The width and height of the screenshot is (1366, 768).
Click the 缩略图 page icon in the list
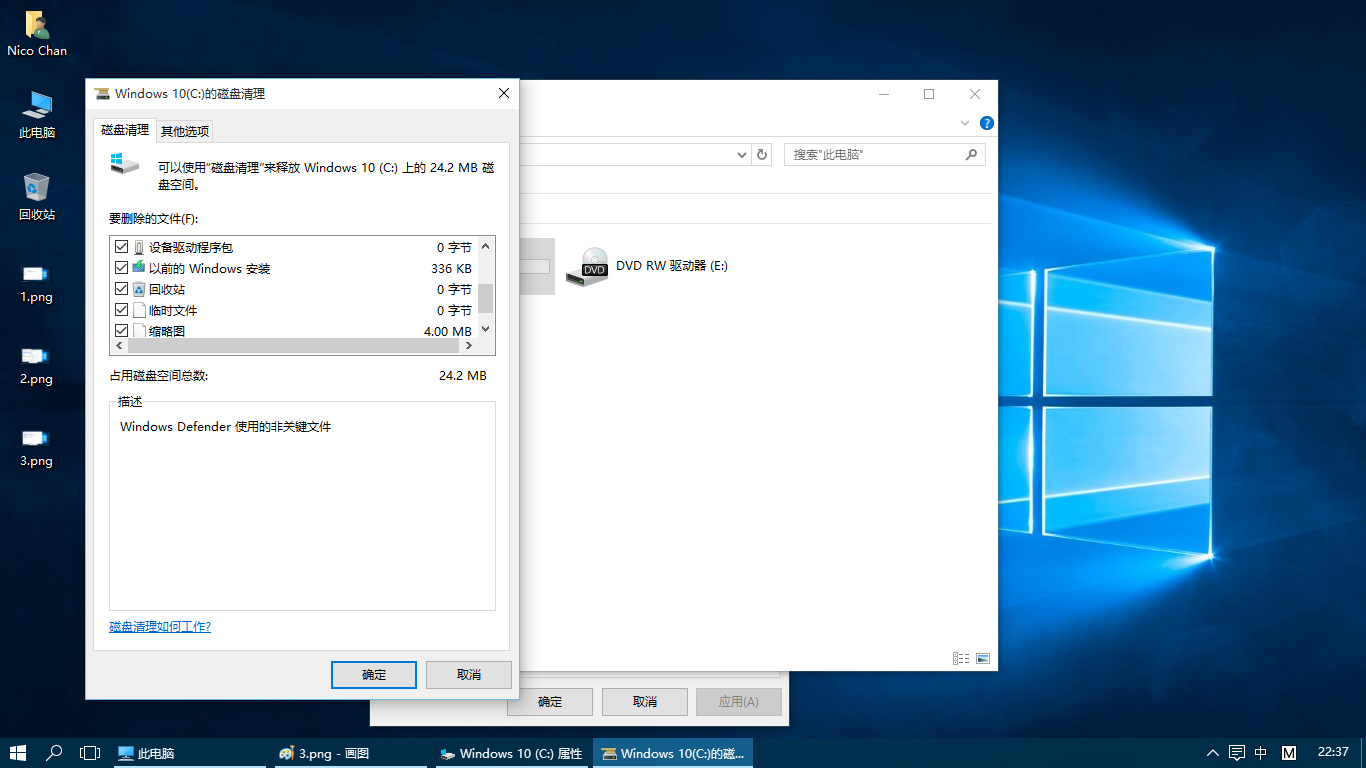point(139,331)
